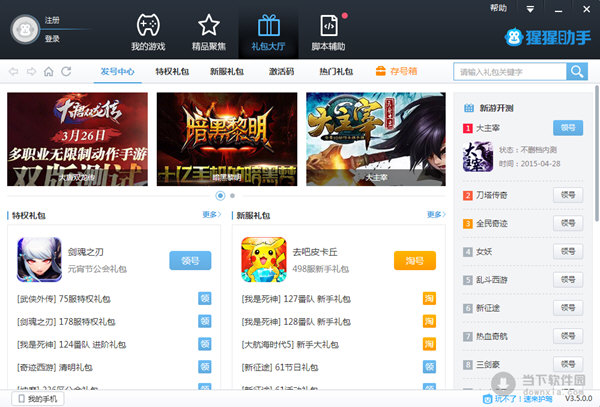This screenshot has width=600, height=407.
Task: Click 领号 button for 大主宰
Action: 568,128
